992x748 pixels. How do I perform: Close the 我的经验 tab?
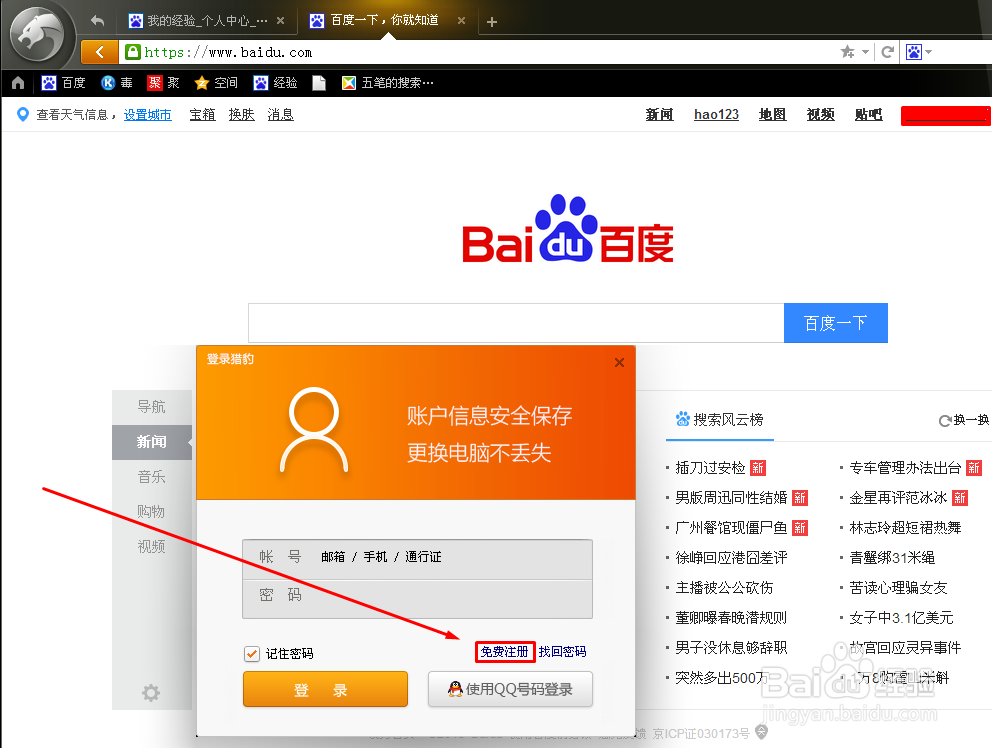[280, 21]
